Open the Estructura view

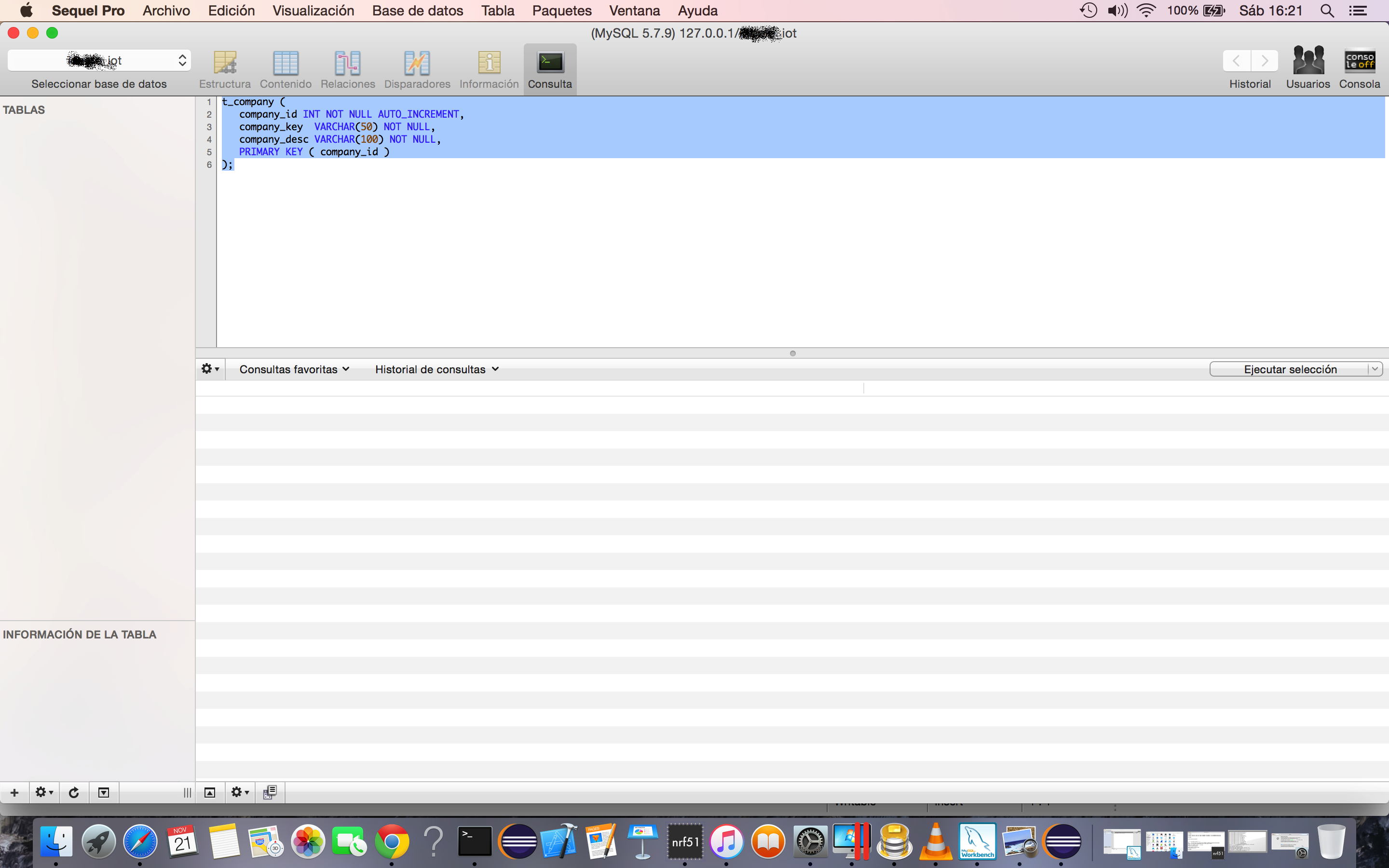[x=225, y=69]
